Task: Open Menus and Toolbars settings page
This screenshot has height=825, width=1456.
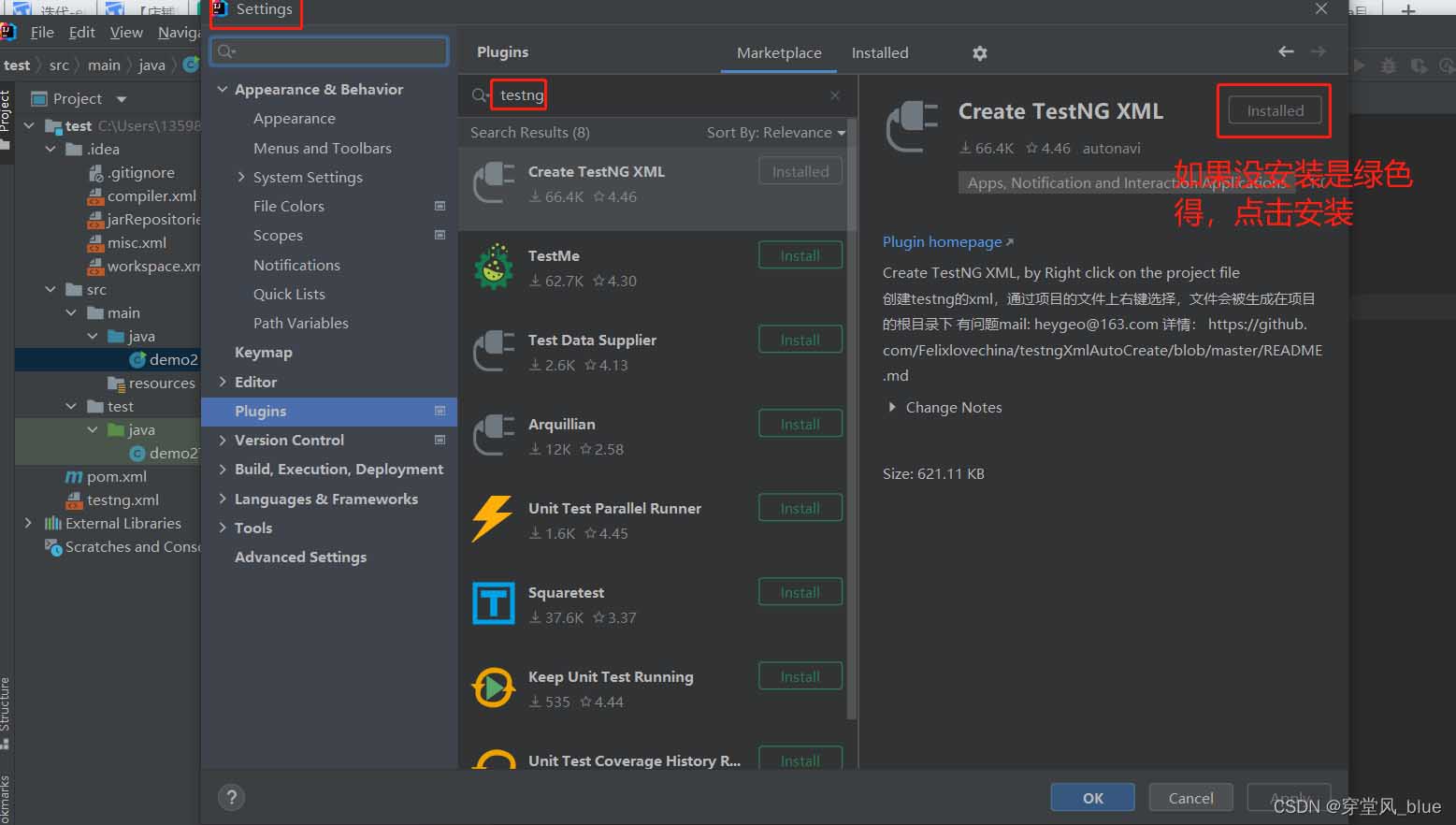Action: 323,148
